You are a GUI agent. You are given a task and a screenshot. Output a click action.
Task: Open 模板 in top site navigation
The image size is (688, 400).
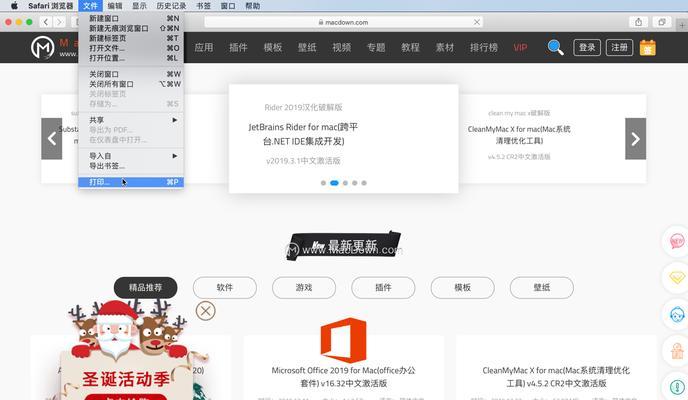pyautogui.click(x=272, y=47)
